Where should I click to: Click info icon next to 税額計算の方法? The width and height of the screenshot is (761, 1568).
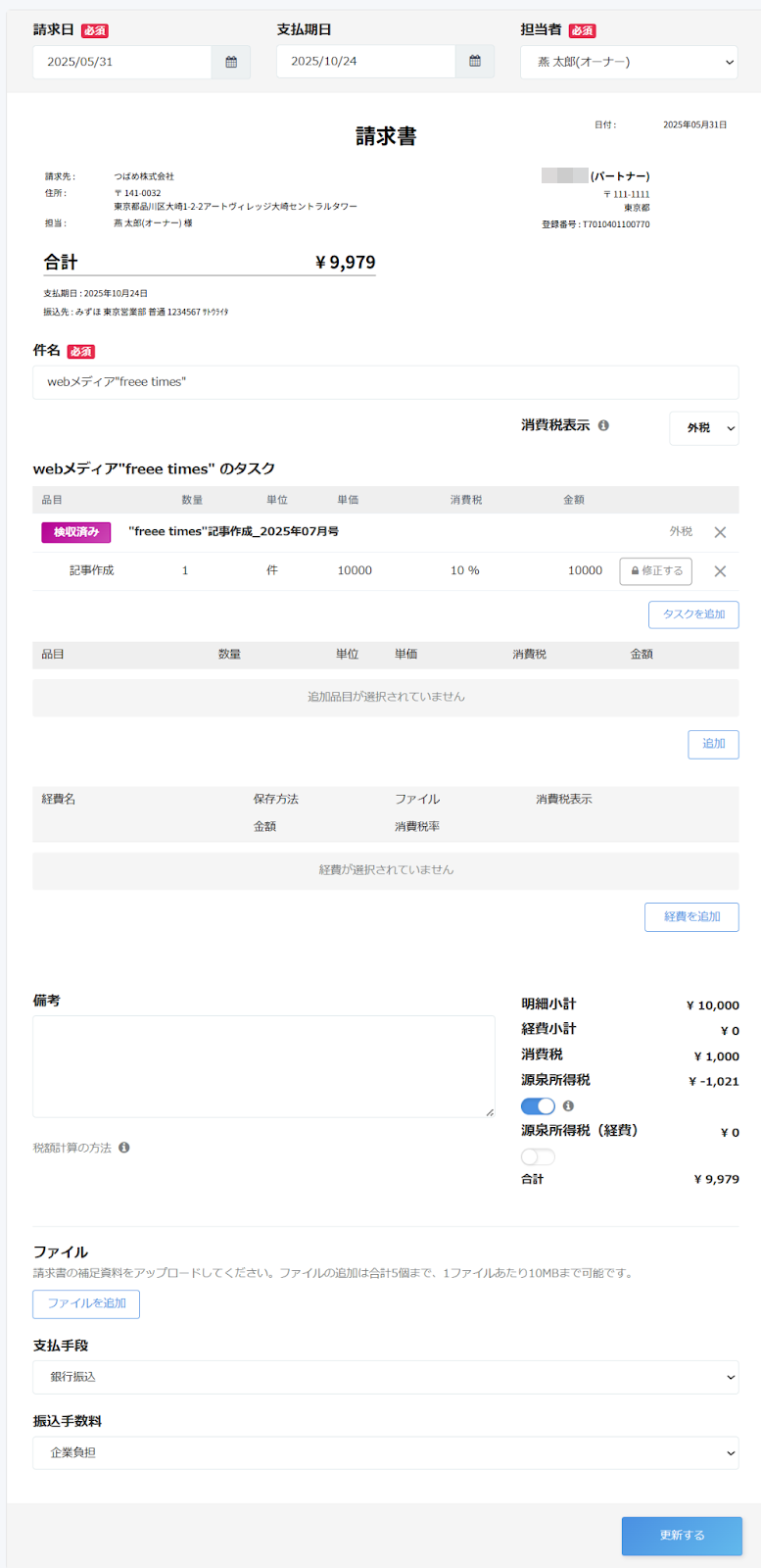(124, 1148)
